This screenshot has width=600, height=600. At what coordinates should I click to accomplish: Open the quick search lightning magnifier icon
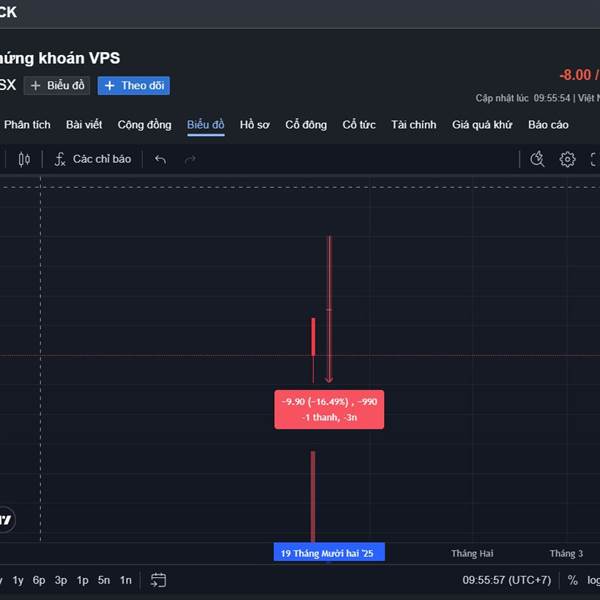(x=537, y=159)
